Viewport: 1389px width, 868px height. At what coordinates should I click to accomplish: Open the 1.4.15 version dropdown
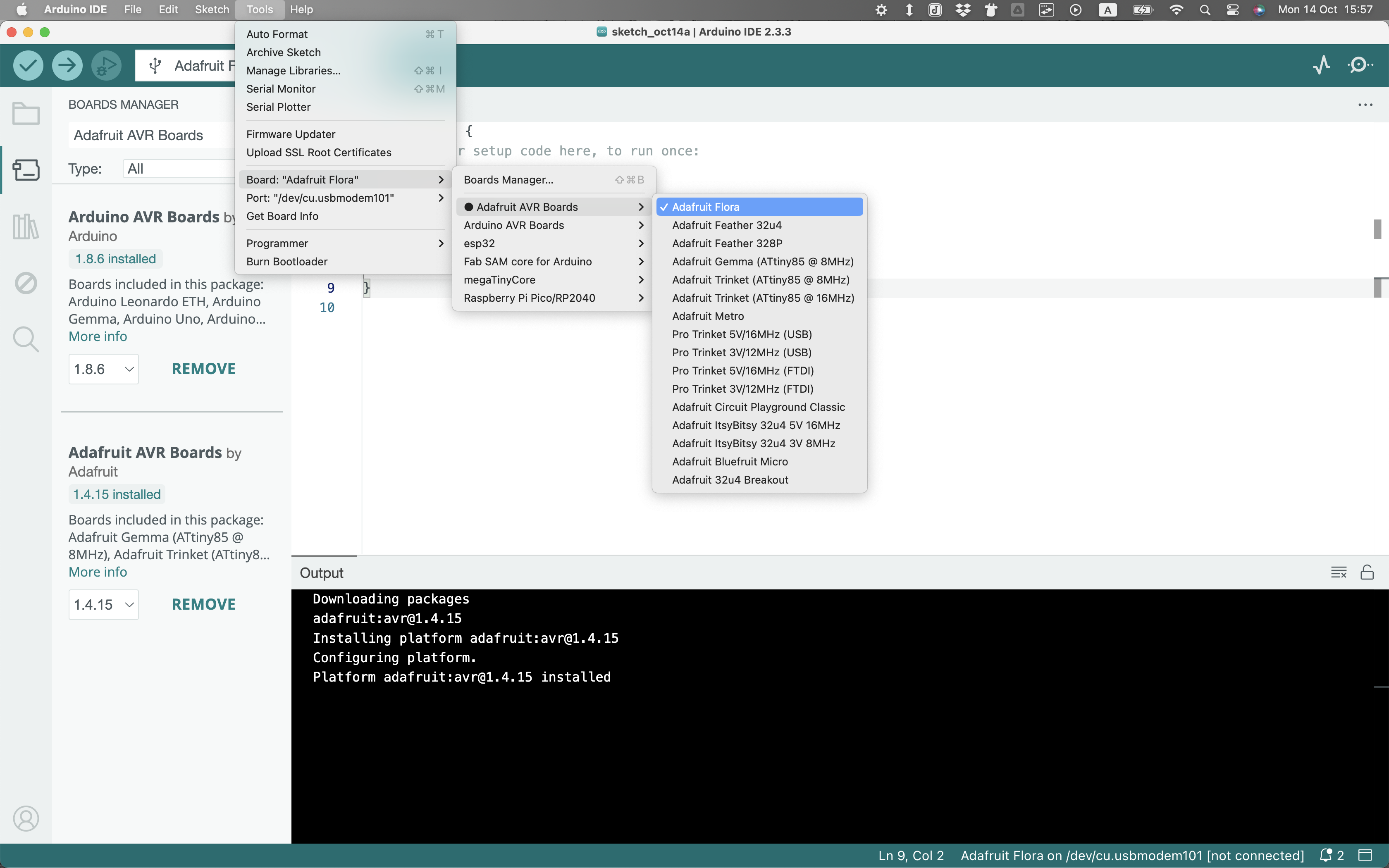tap(104, 604)
